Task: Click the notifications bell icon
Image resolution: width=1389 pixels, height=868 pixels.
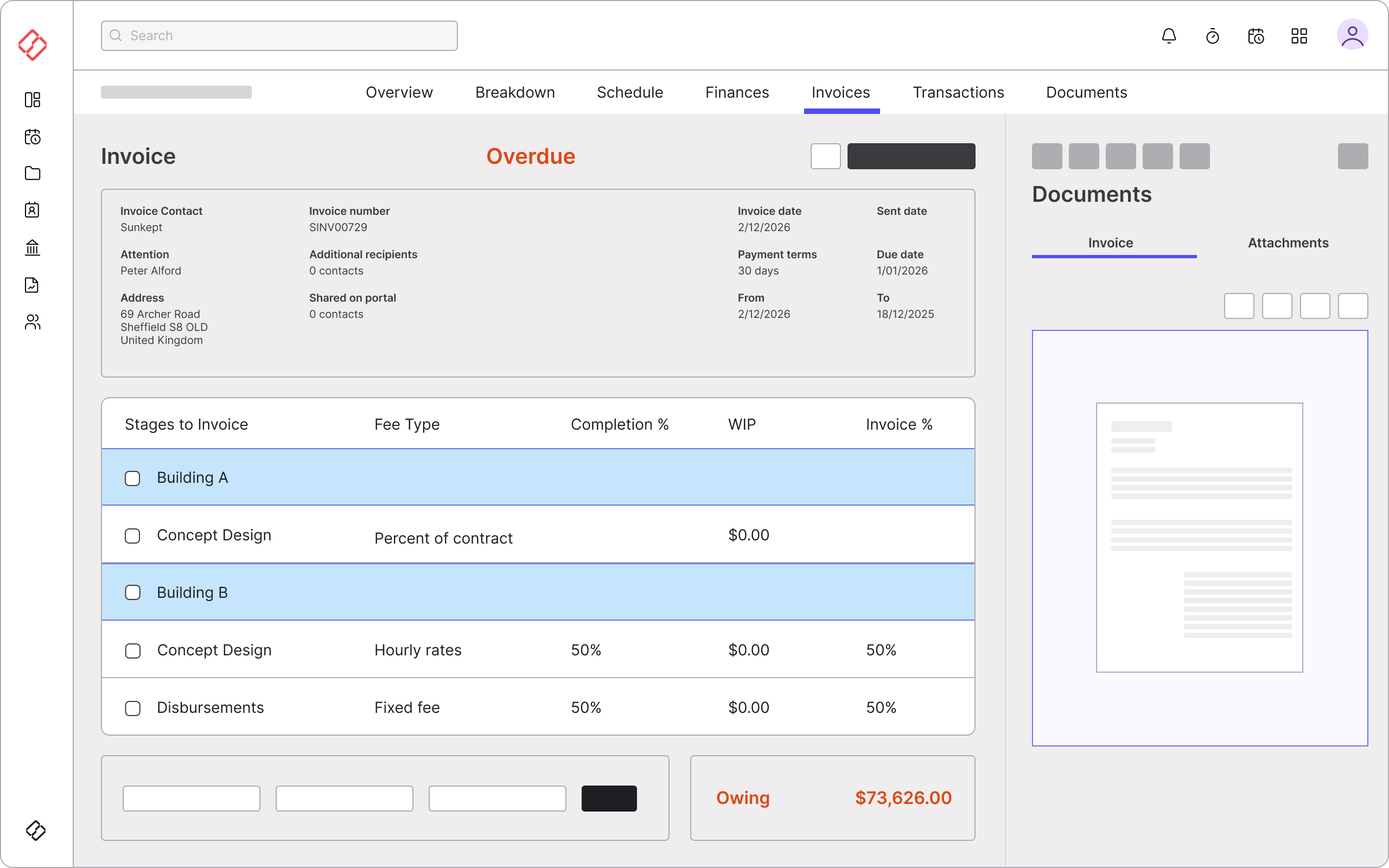Action: coord(1169,36)
